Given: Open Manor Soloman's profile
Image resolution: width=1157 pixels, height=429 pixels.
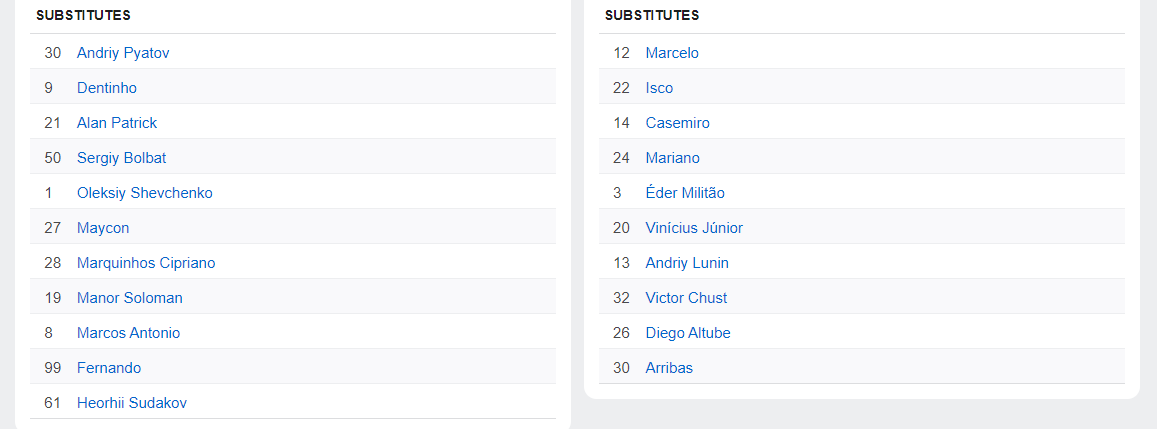Looking at the screenshot, I should click(x=129, y=298).
